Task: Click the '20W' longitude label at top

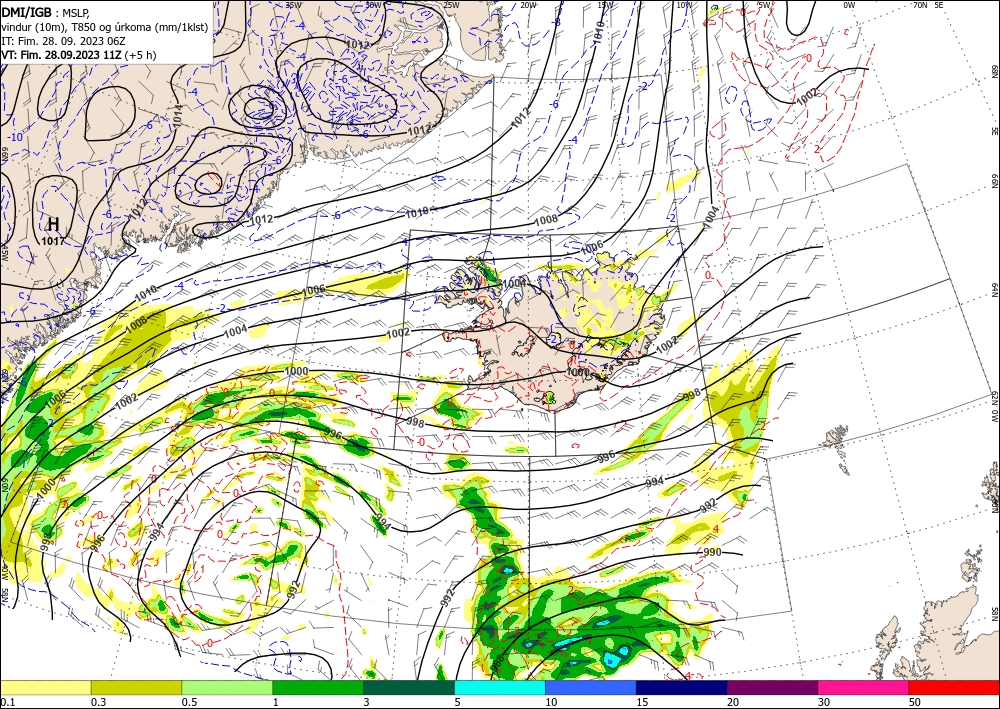Action: [x=529, y=5]
